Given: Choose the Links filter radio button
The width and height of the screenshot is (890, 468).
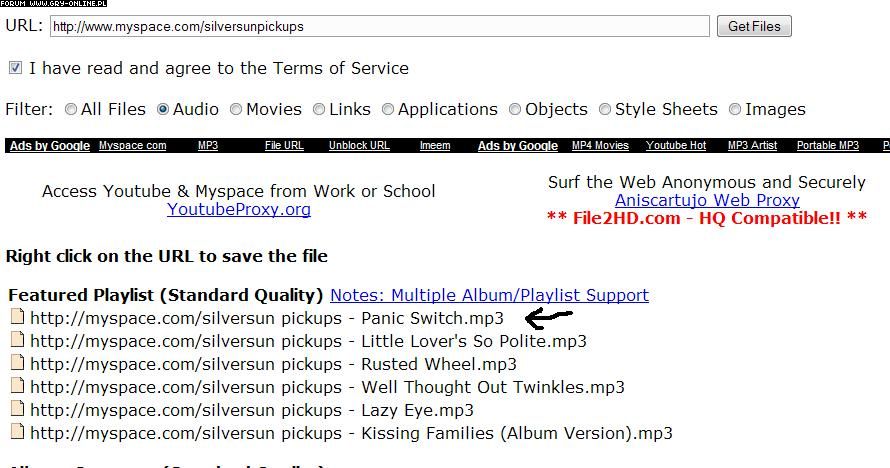Looking at the screenshot, I should (x=319, y=110).
